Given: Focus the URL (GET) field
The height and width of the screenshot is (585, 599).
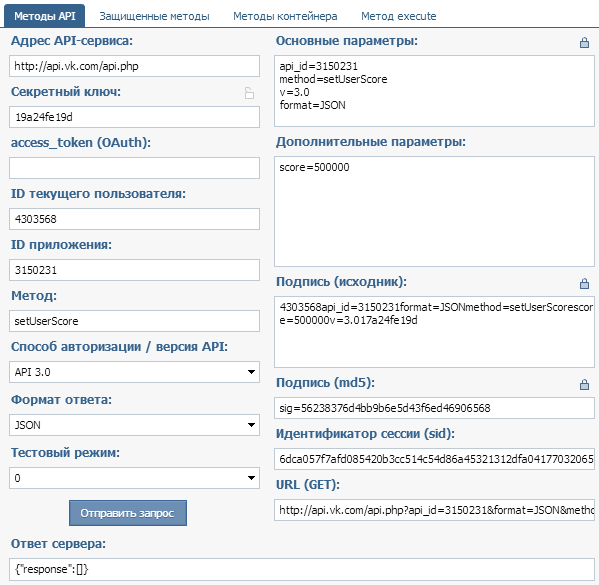Looking at the screenshot, I should pos(434,510).
